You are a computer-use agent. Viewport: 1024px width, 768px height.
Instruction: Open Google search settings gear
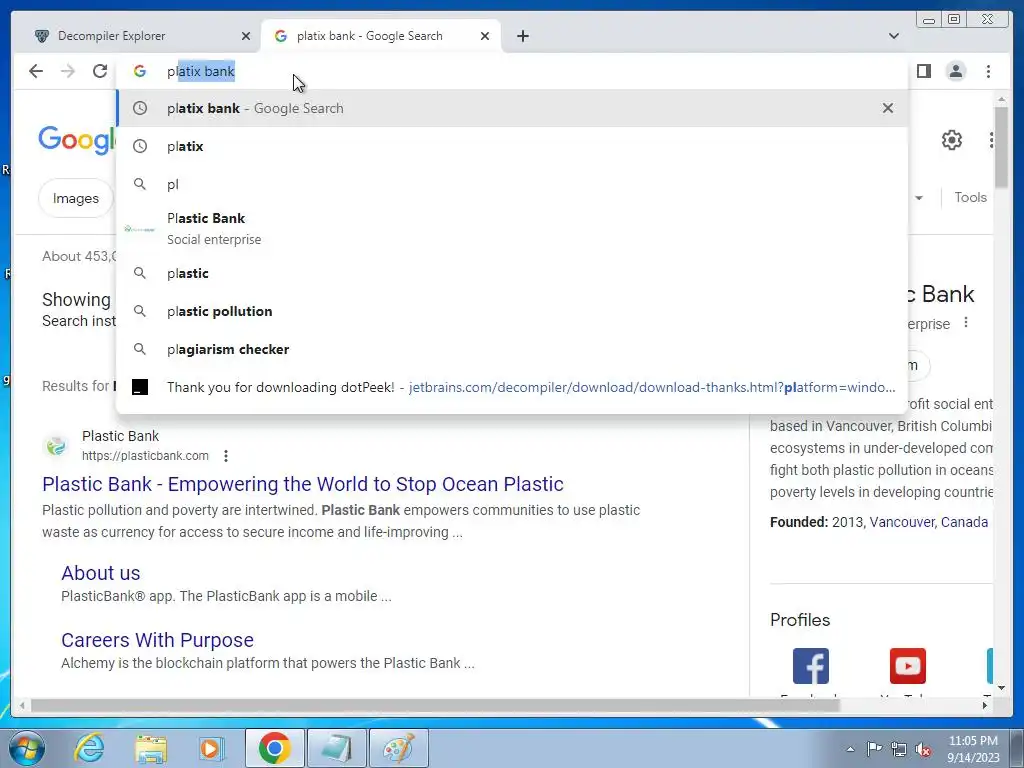pyautogui.click(x=952, y=140)
